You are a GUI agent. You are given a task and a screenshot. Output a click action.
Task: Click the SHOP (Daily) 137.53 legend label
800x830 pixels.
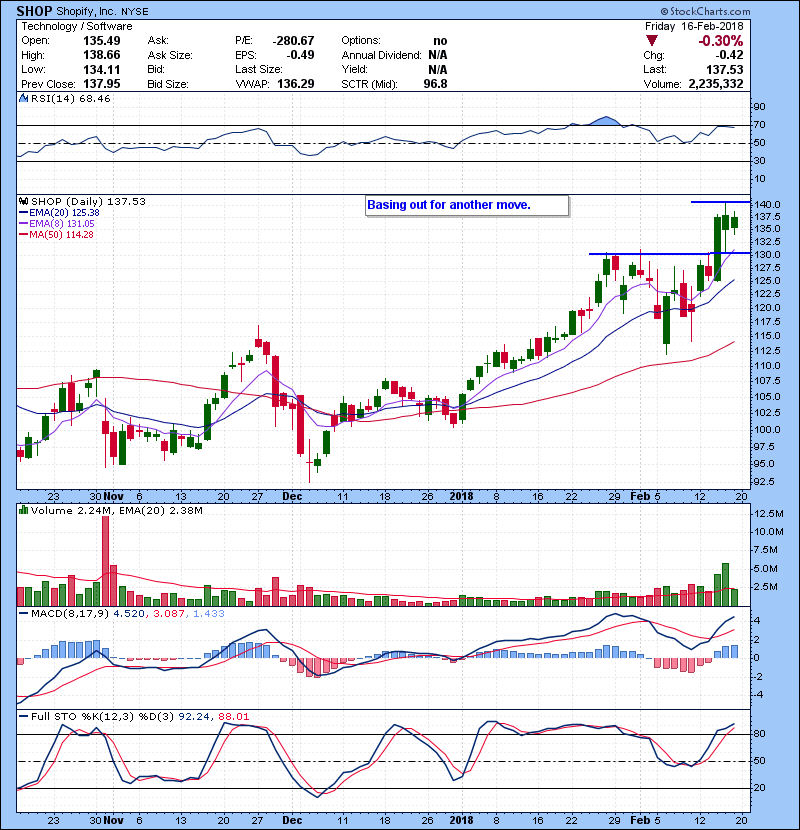click(x=88, y=202)
